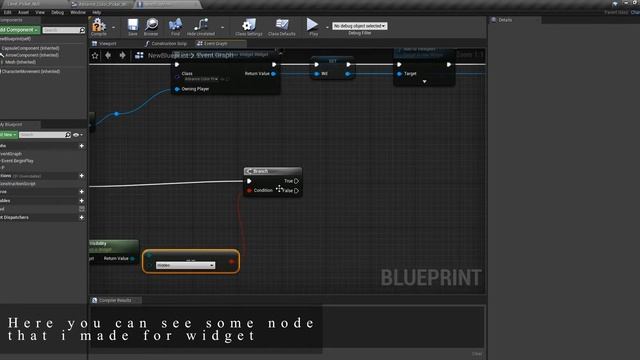Add a variable with the plus icon
Viewport: 640px width, 360px height.
[82, 200]
